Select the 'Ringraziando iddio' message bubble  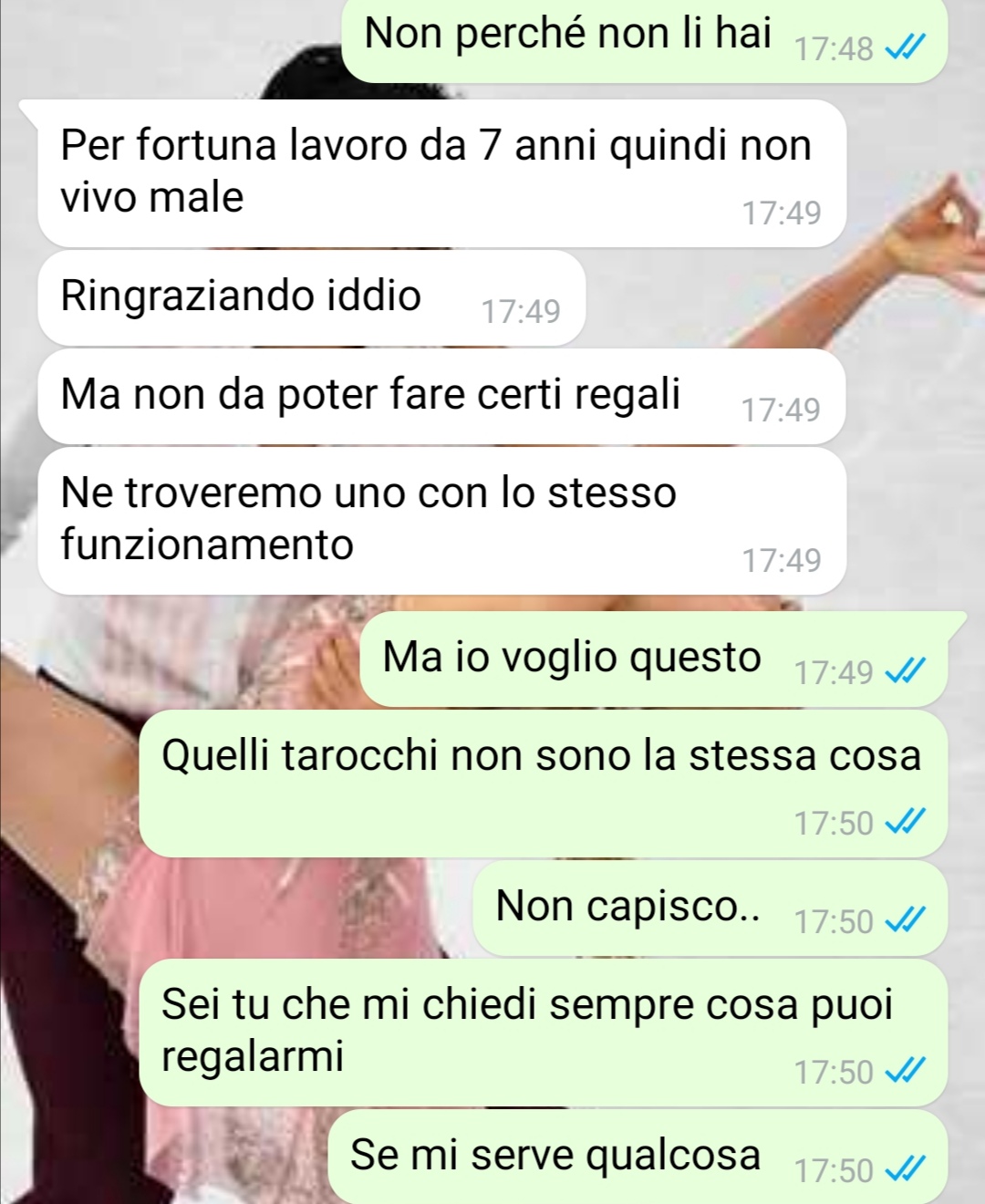(311, 298)
